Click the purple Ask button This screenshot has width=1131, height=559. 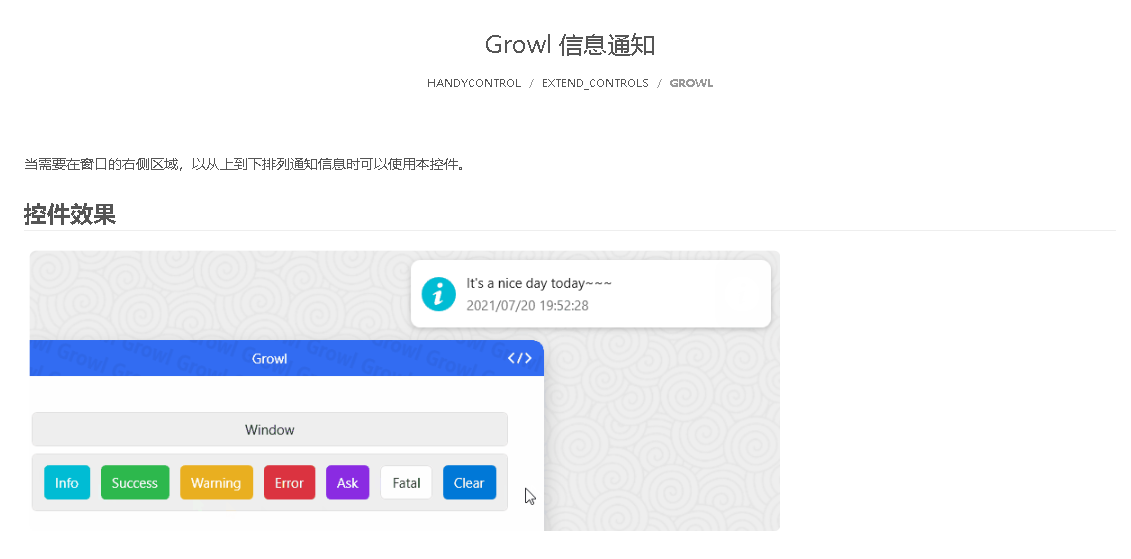tap(348, 483)
